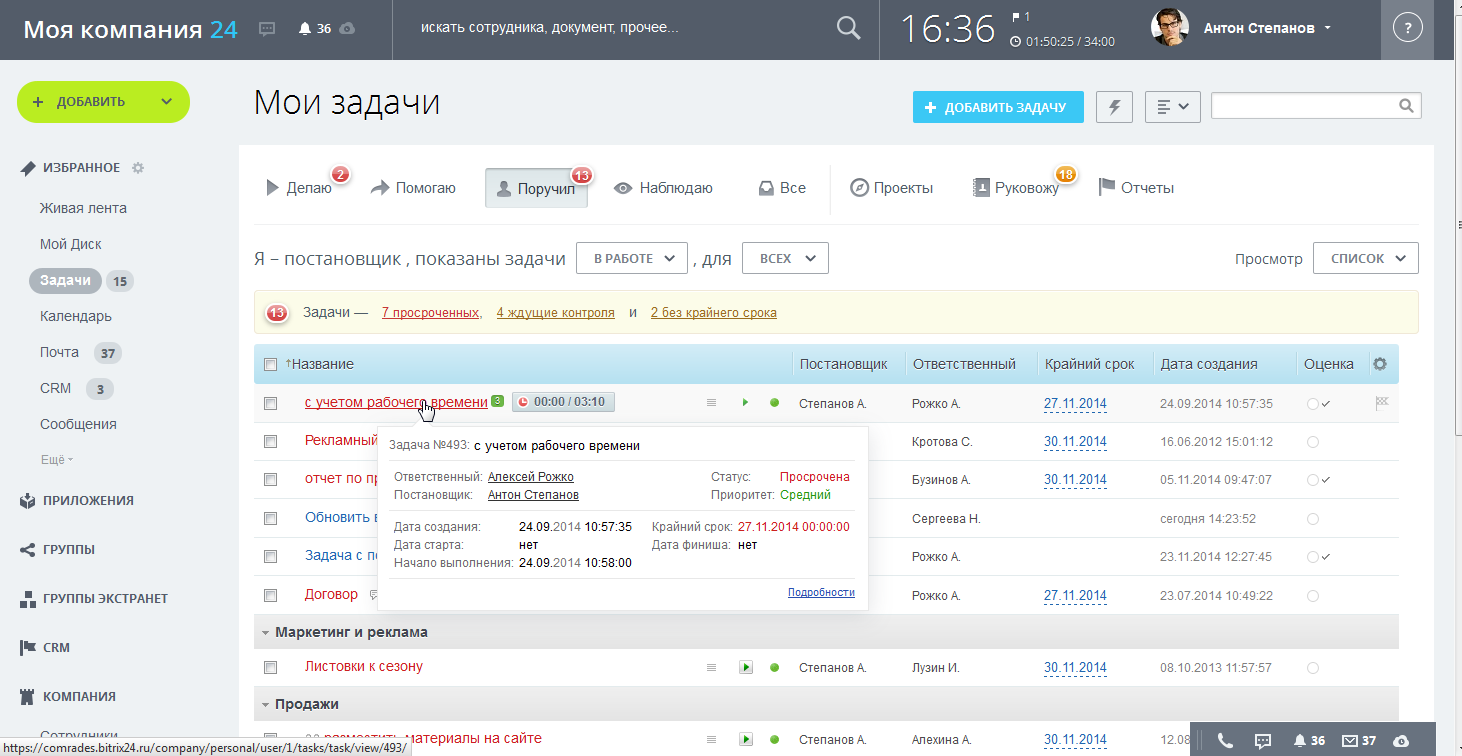Click the search magnifier in top bar
The image size is (1462, 756).
pos(848,29)
